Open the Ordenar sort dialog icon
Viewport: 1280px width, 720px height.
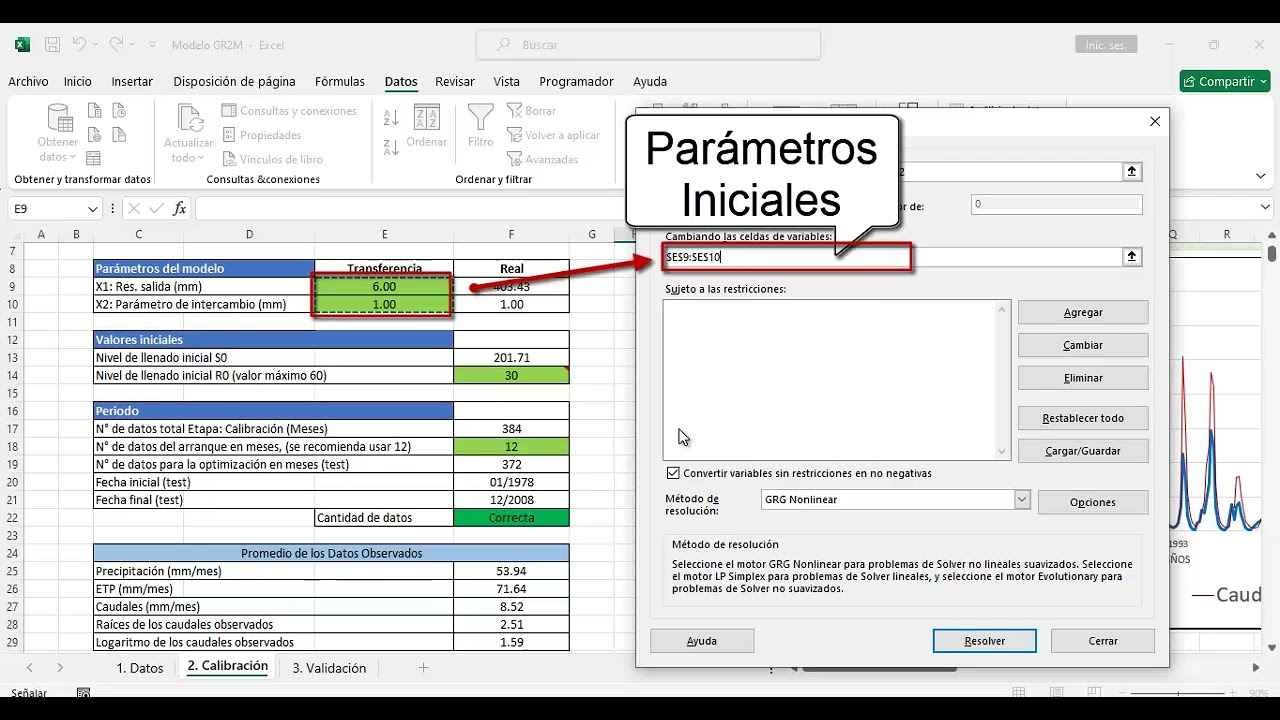coord(426,117)
